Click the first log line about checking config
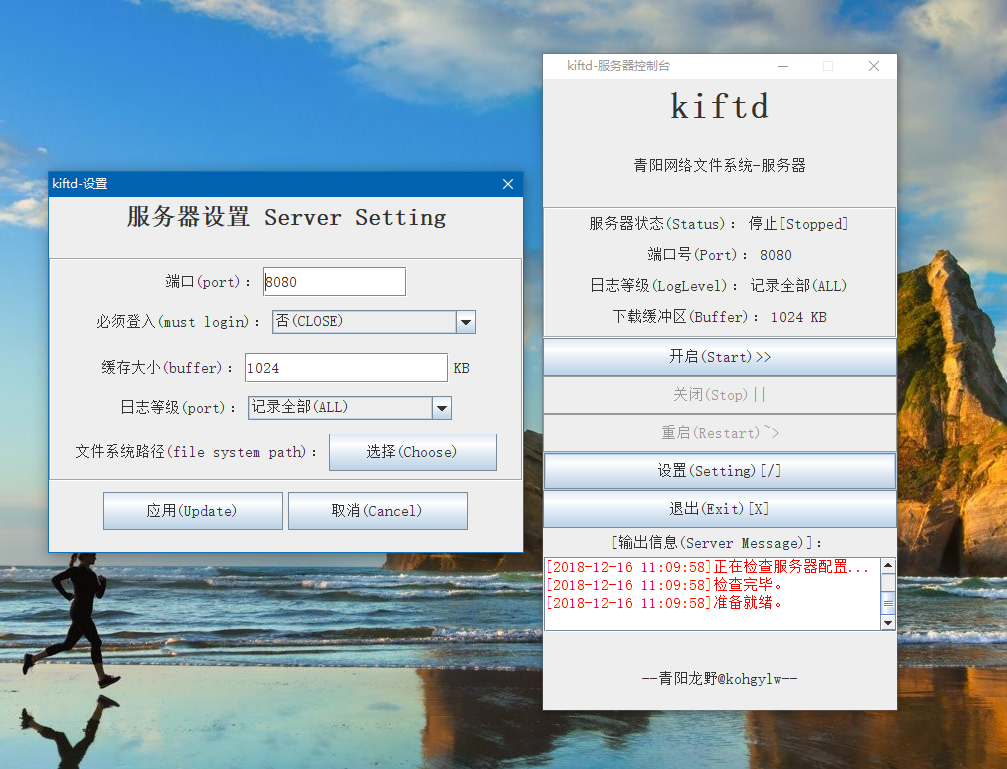The image size is (1007, 769). (x=707, y=567)
